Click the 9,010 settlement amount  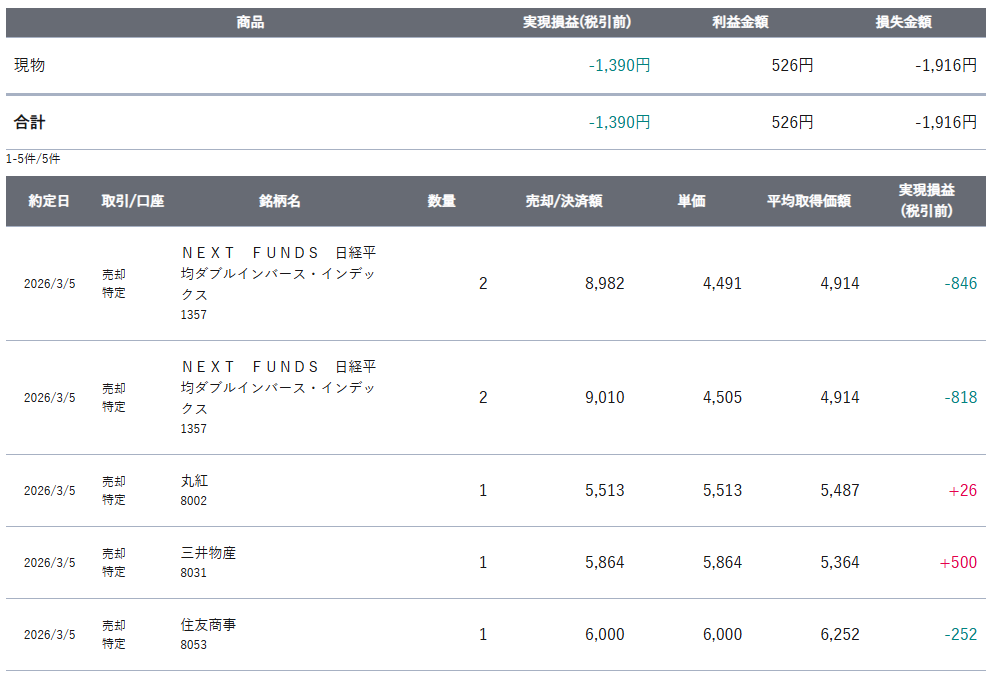coord(604,398)
